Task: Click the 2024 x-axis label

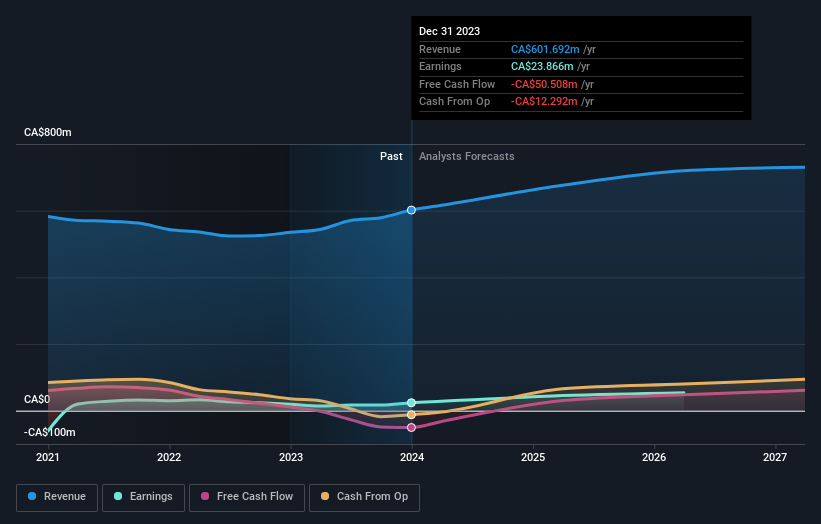Action: click(x=412, y=457)
